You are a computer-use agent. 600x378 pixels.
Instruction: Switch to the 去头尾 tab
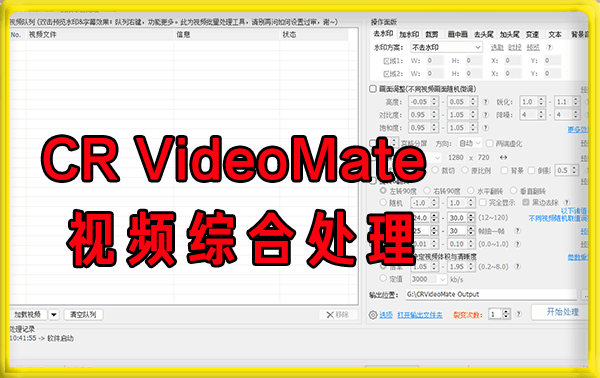484,34
